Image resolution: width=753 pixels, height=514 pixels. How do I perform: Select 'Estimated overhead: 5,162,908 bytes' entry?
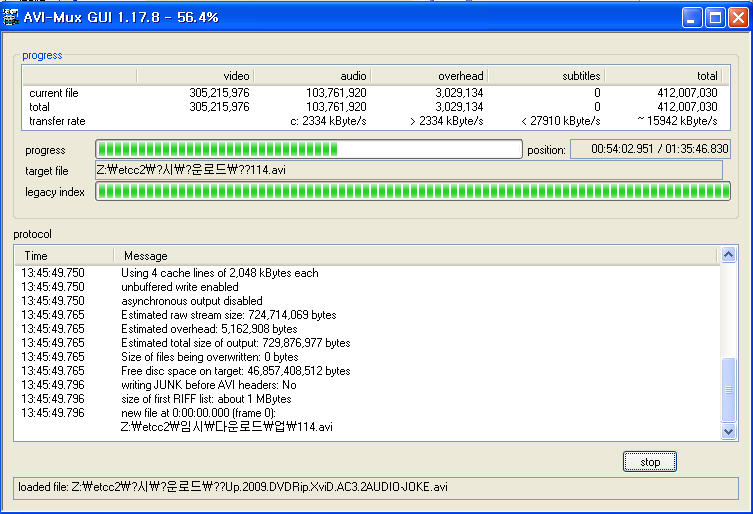209,329
